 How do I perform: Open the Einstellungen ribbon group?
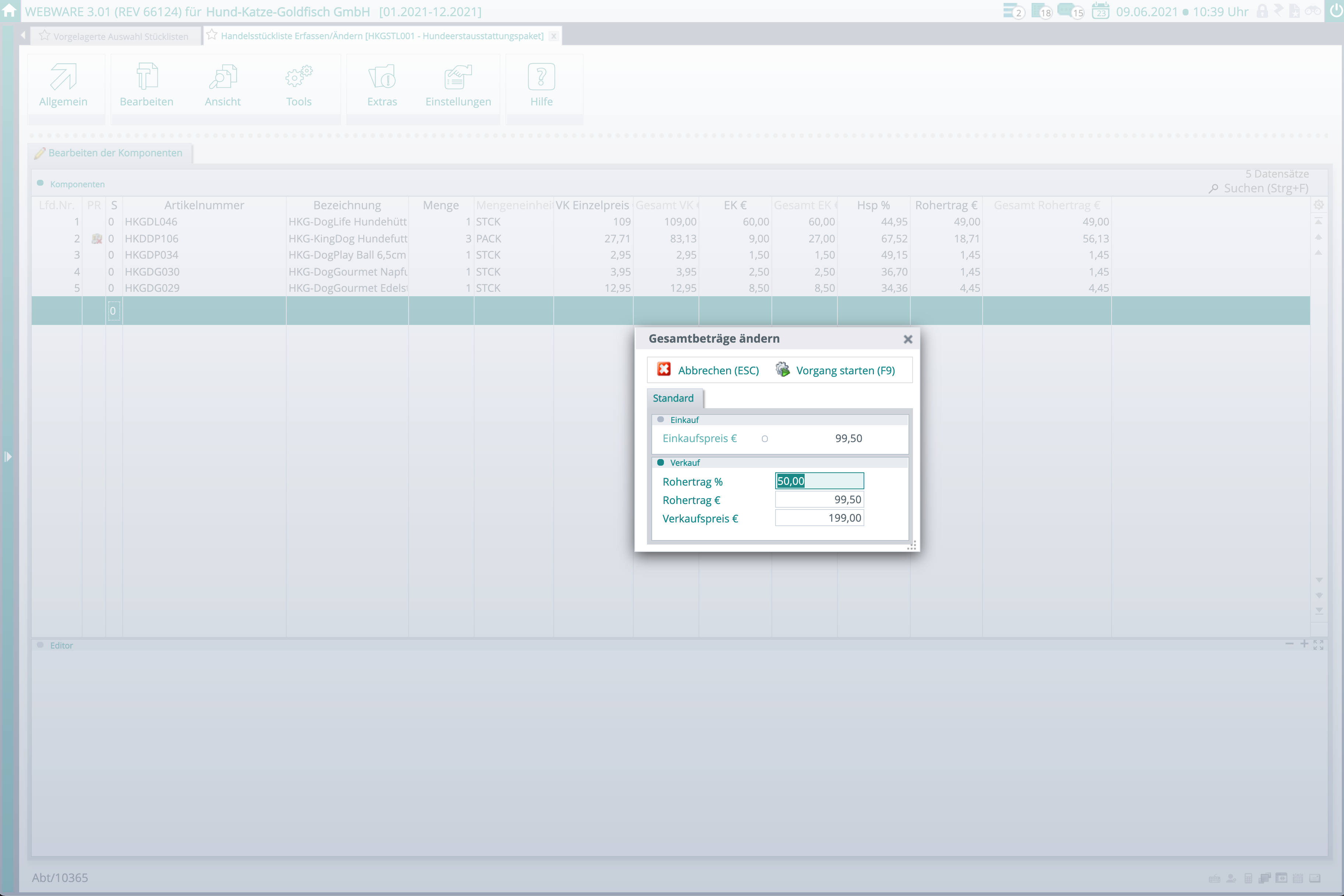(458, 85)
